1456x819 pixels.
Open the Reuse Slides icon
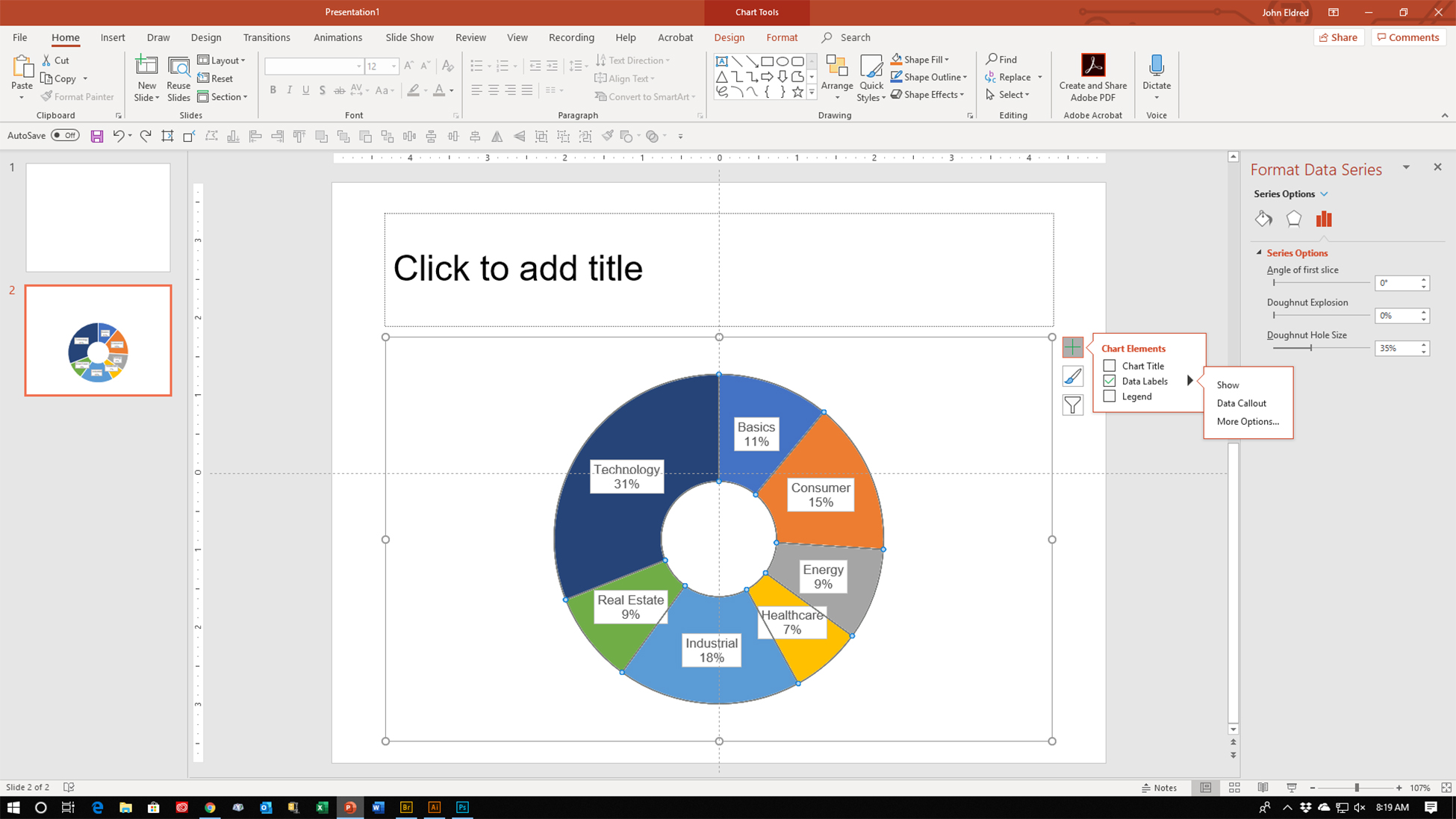178,78
